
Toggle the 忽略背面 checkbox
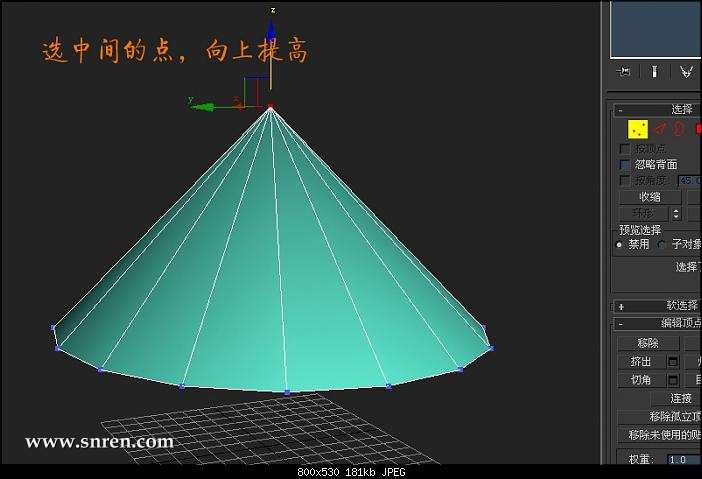(x=624, y=164)
